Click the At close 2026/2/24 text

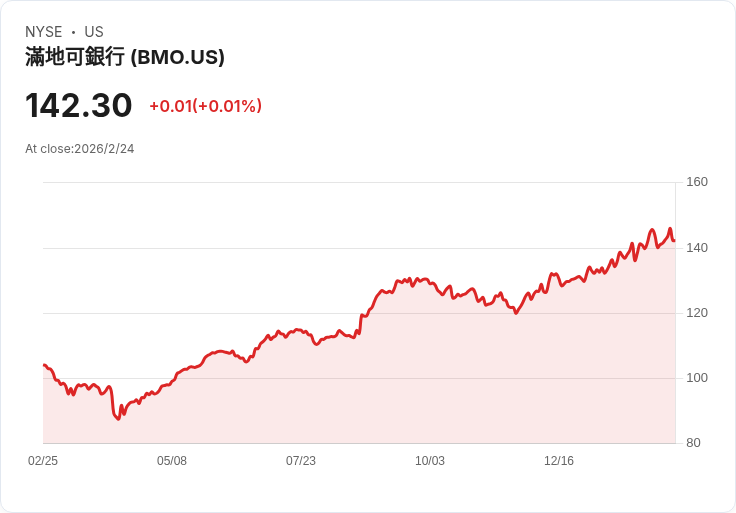click(x=80, y=149)
